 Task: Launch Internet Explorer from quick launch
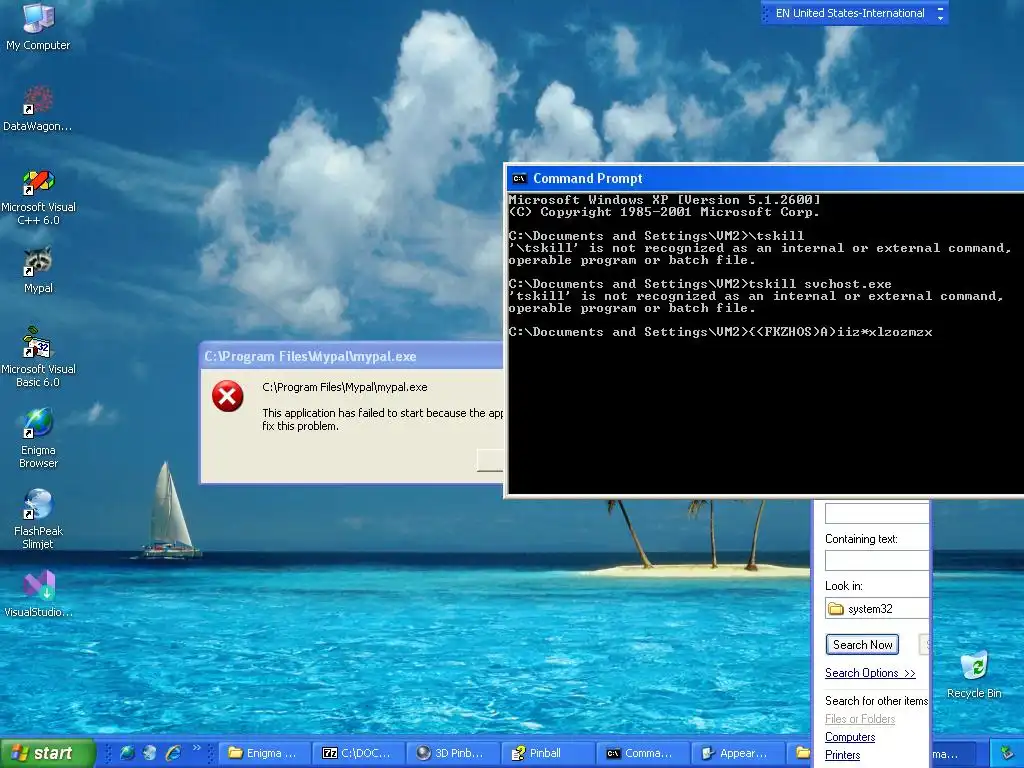(173, 753)
